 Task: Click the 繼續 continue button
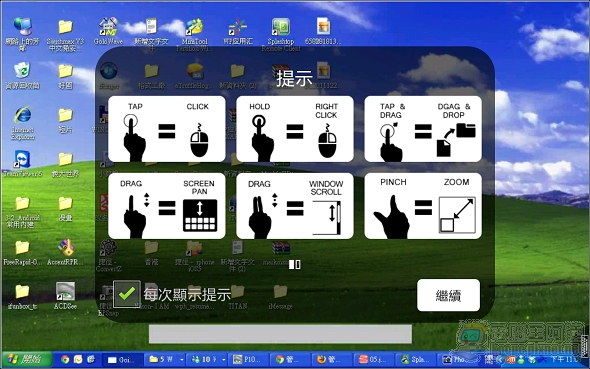point(448,295)
